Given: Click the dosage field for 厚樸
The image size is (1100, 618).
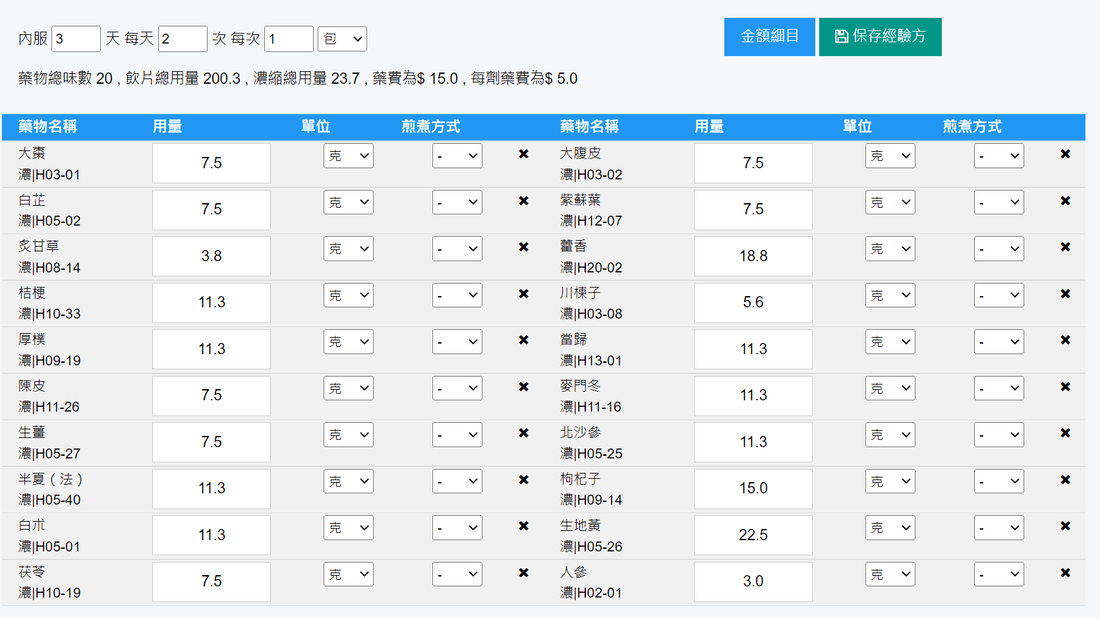Looking at the screenshot, I should click(x=211, y=349).
